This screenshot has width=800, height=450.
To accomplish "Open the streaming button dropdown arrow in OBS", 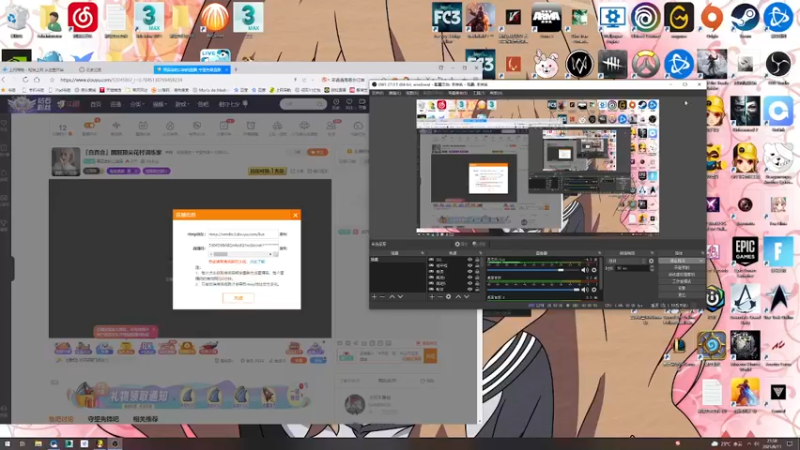I will tap(701, 261).
